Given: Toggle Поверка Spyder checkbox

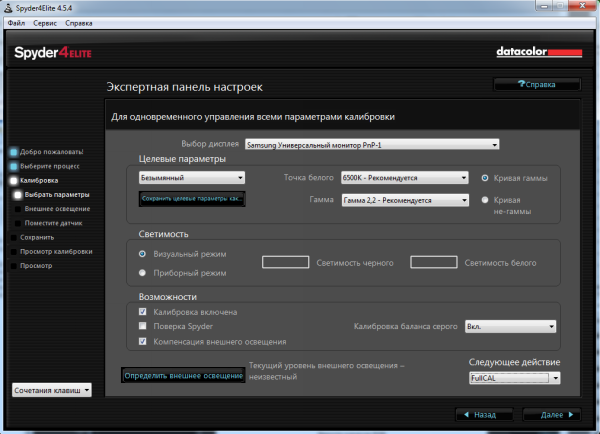Looking at the screenshot, I should [x=143, y=326].
